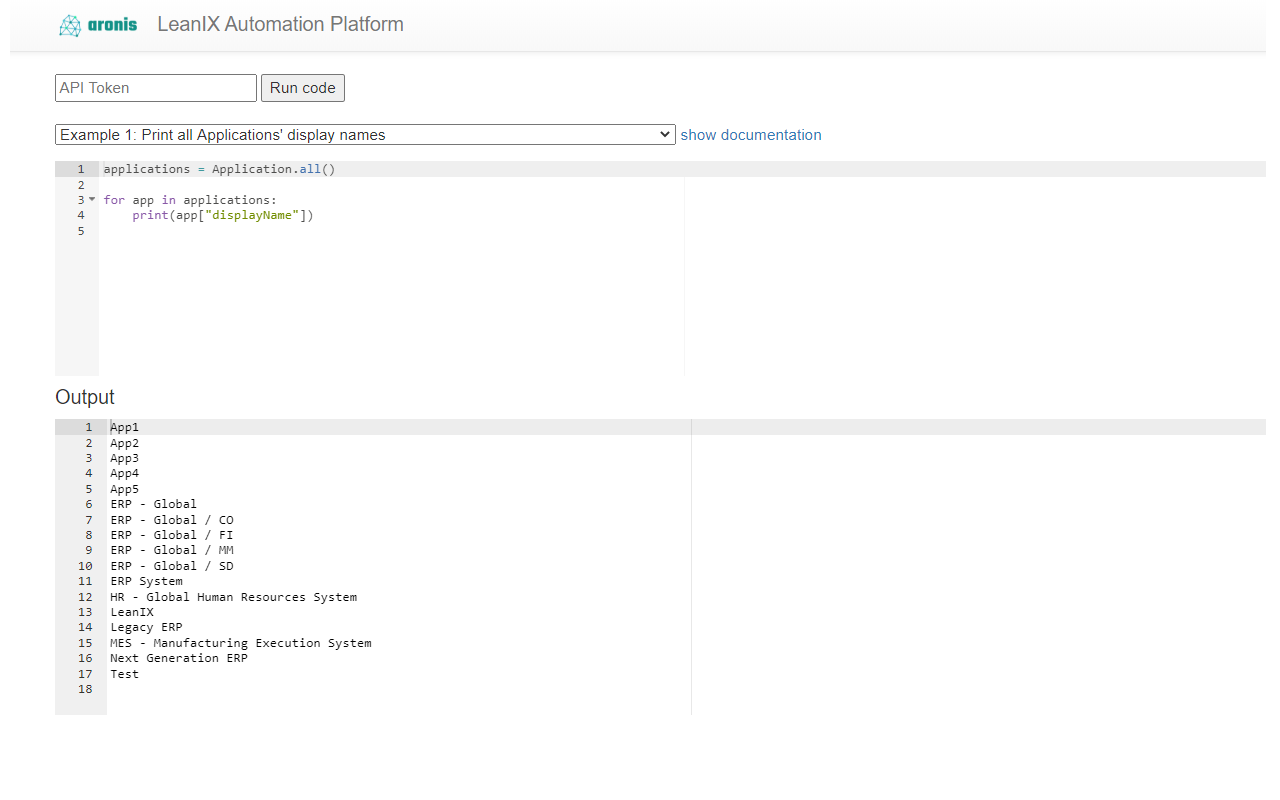The width and height of the screenshot is (1280, 800).
Task: Run the code with Run code button
Action: tap(303, 88)
